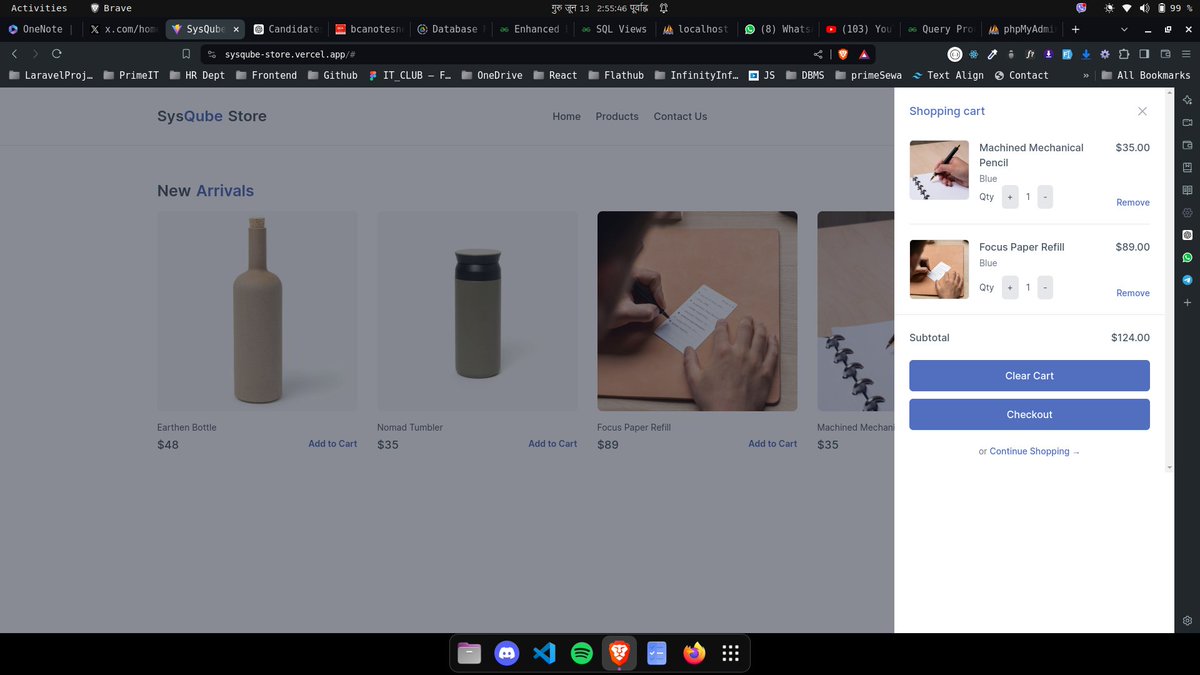Open a new browser tab
Viewport: 1200px width, 675px height.
point(1075,29)
